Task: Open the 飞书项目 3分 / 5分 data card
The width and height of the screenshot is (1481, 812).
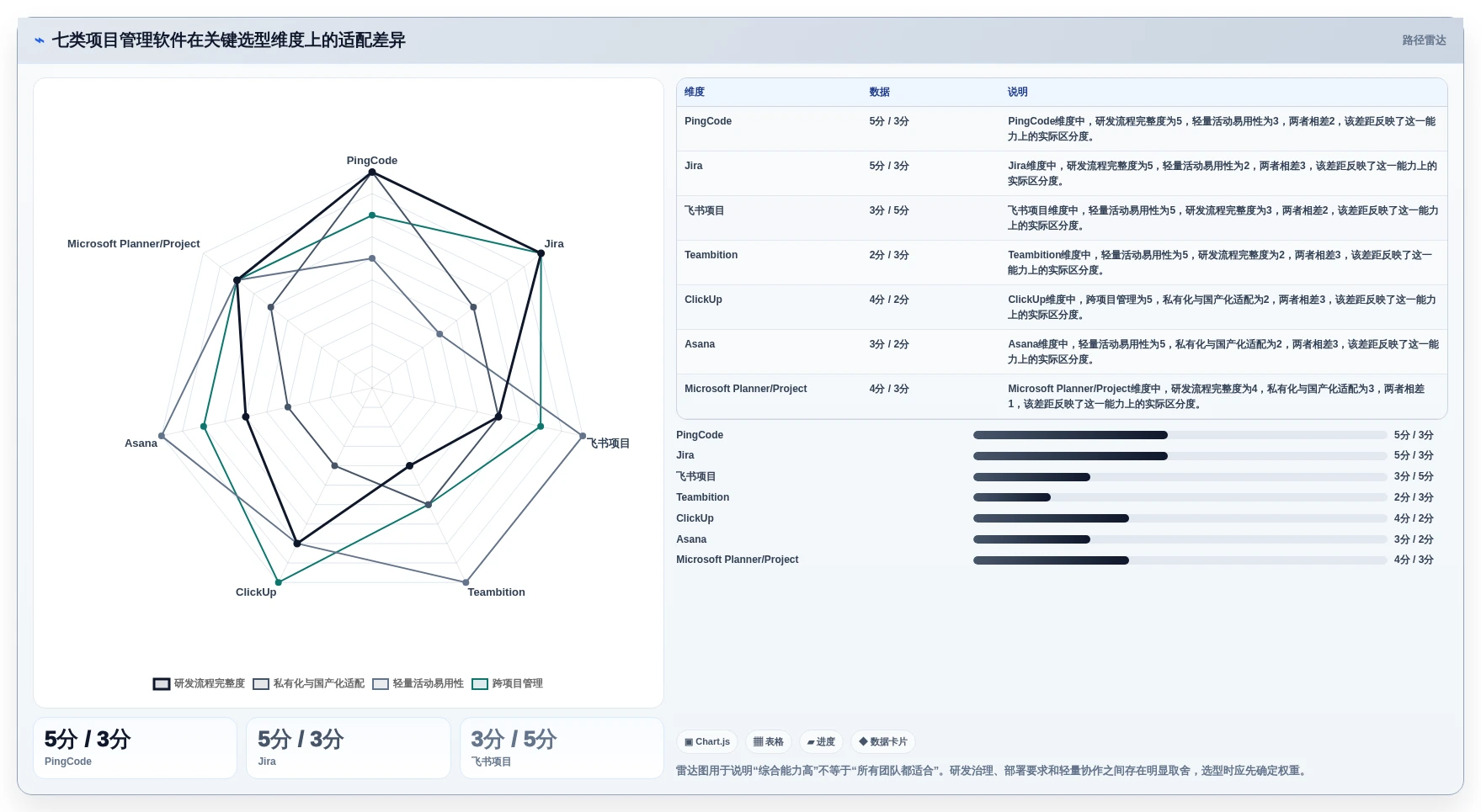Action: tap(562, 748)
